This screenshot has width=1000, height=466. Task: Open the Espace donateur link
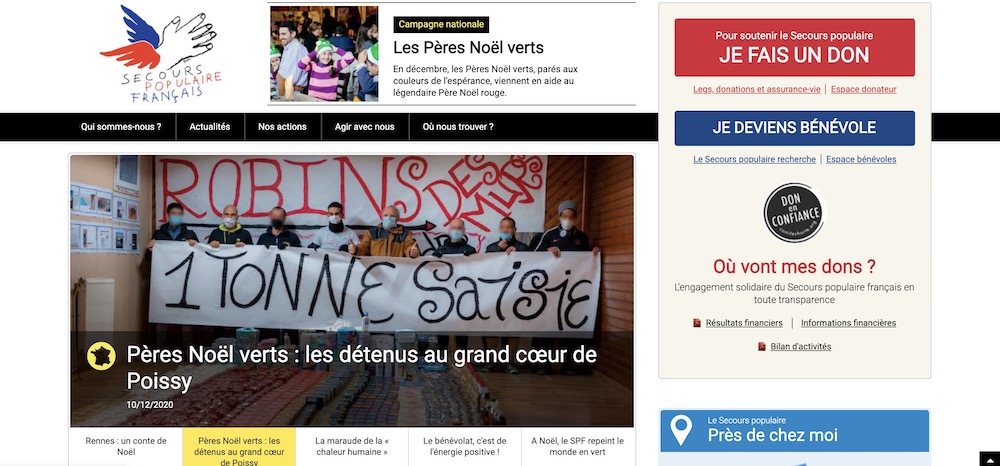click(x=864, y=89)
